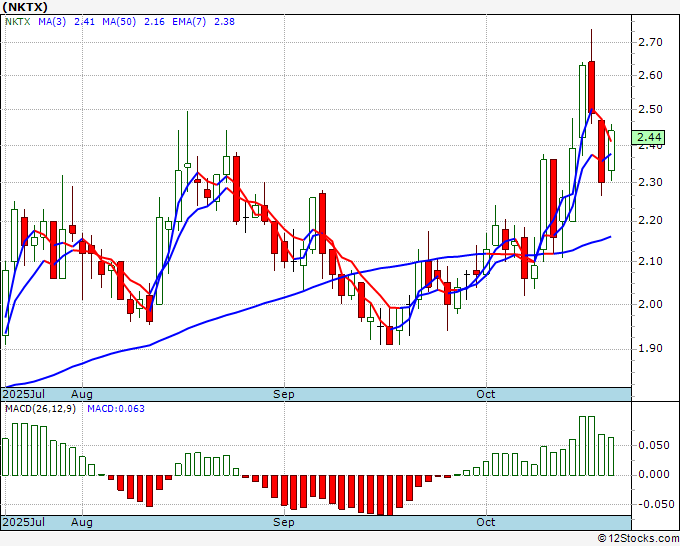Click the current price tag 2.44
The image size is (680, 546).
(649, 137)
